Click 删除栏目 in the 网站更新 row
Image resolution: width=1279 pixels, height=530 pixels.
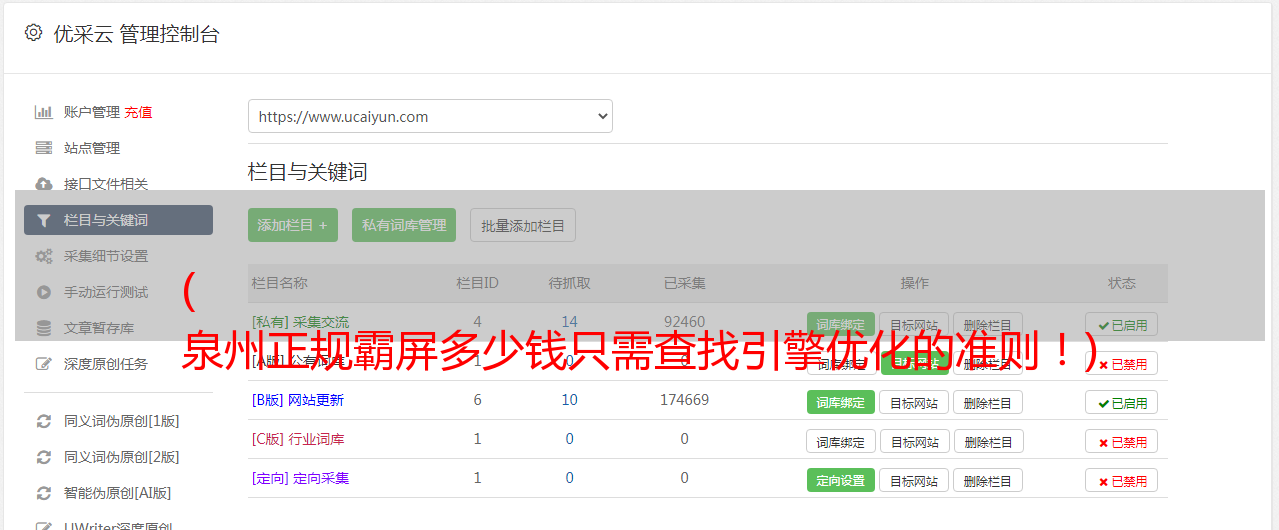(x=988, y=402)
